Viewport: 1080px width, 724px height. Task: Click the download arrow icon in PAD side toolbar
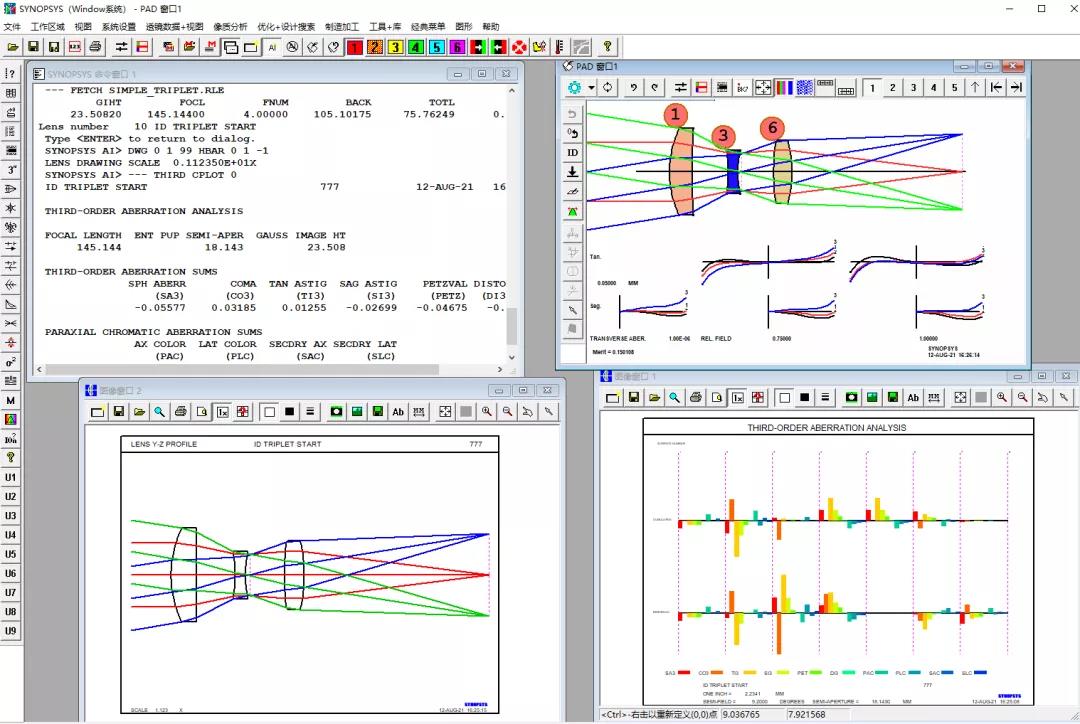pos(572,172)
